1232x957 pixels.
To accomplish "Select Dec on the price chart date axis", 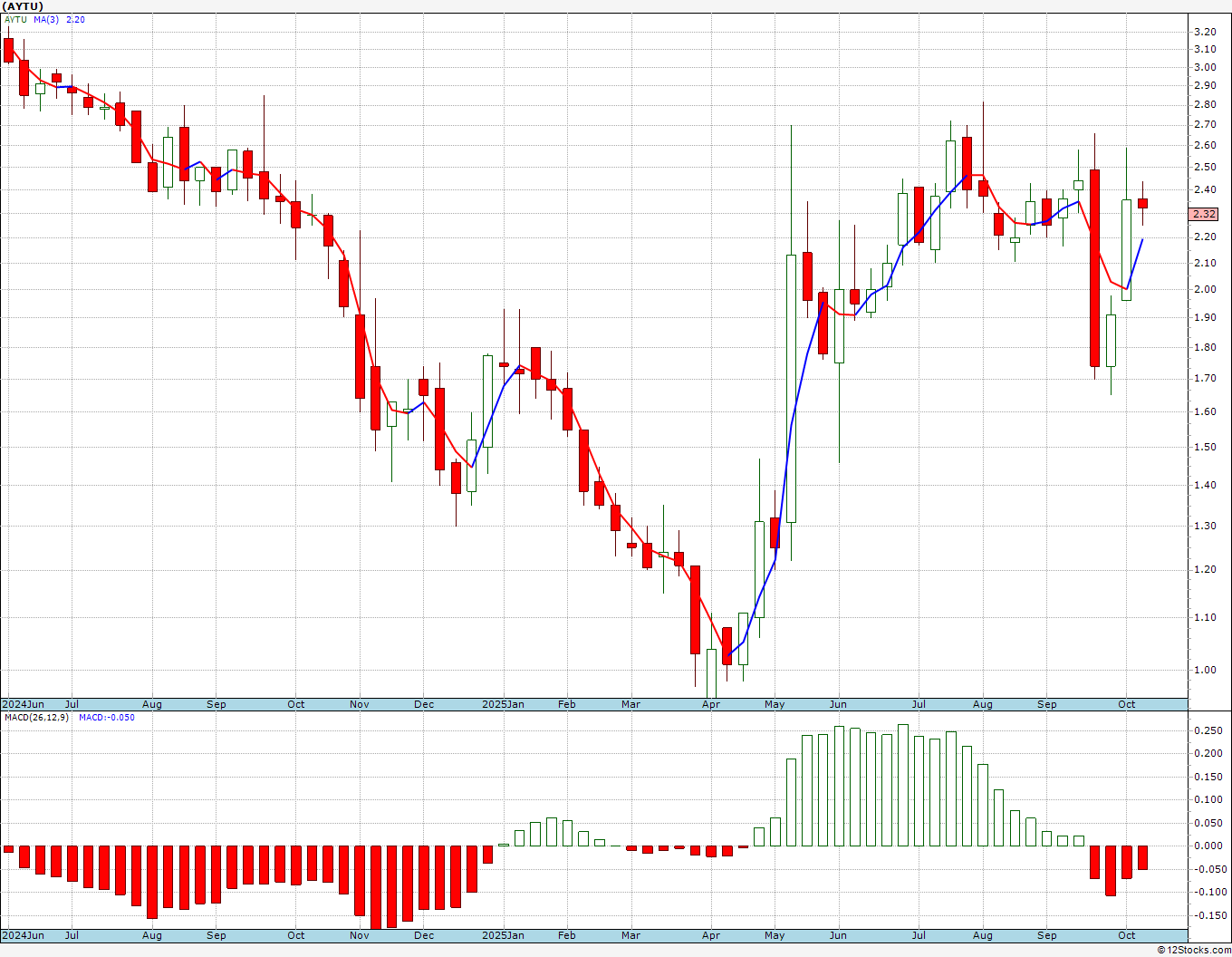I will tap(424, 704).
